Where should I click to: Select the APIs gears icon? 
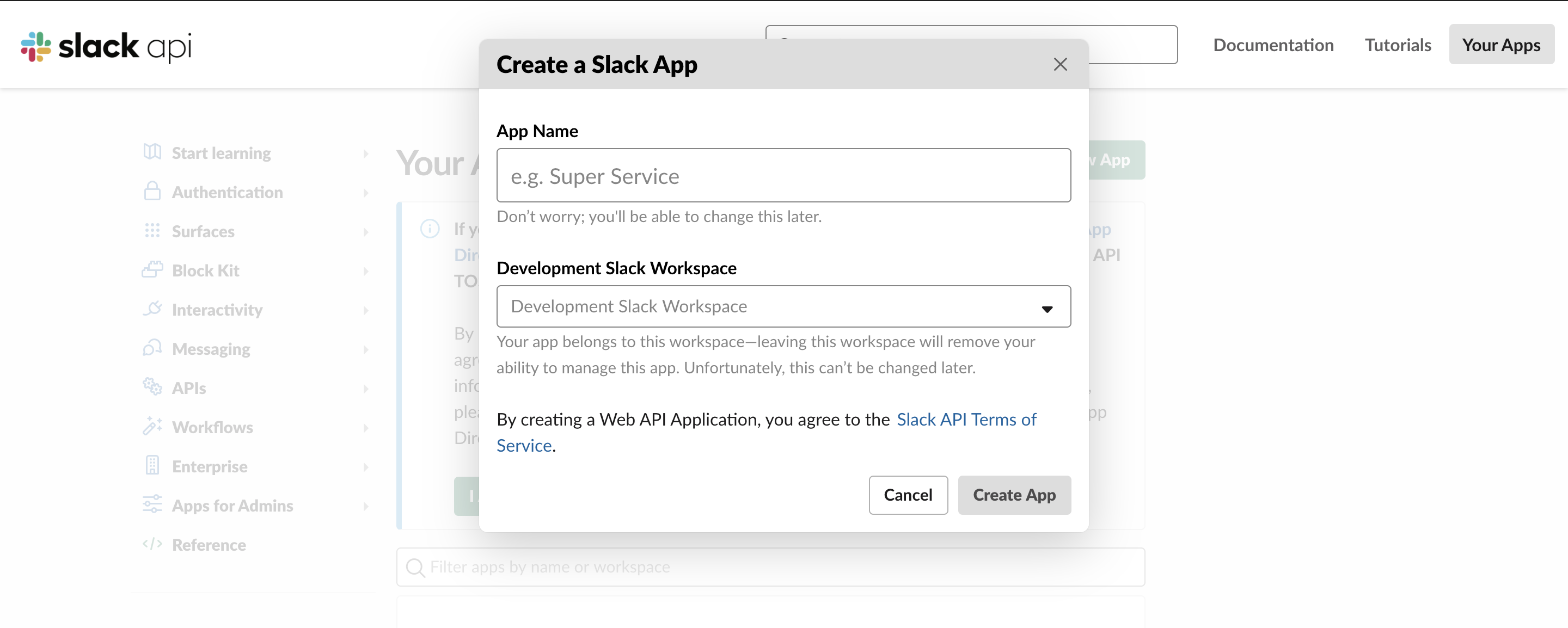tap(152, 387)
